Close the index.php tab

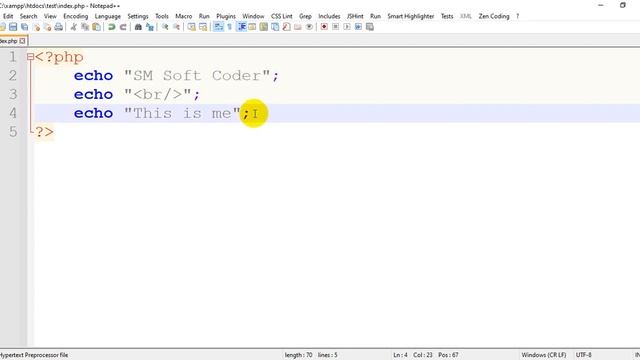coord(22,41)
